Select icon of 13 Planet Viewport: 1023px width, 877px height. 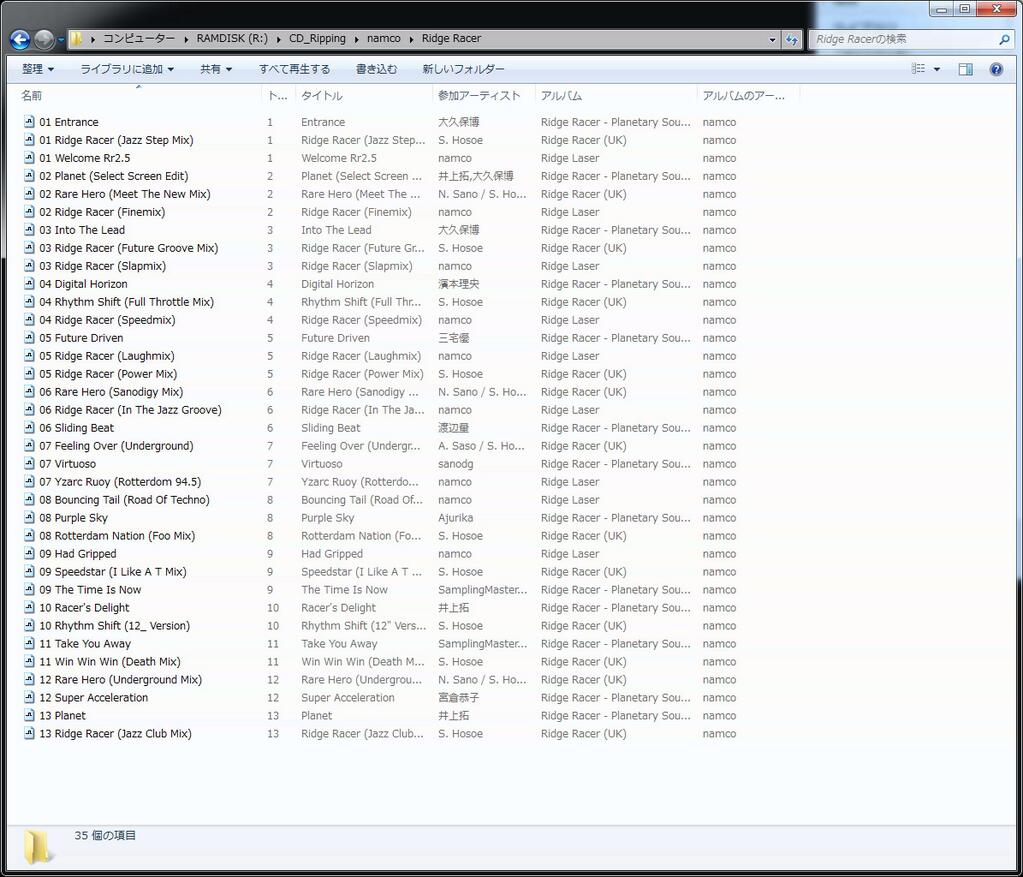29,715
